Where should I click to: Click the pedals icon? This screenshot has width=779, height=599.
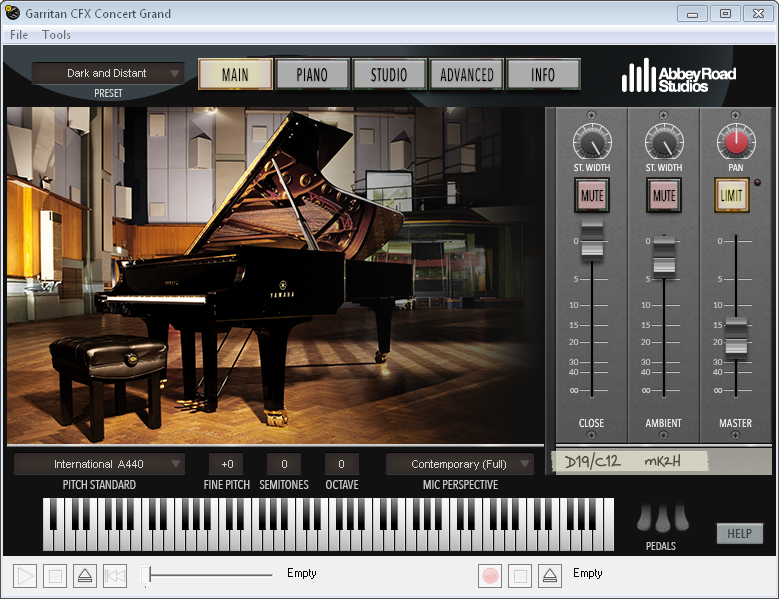click(x=663, y=518)
